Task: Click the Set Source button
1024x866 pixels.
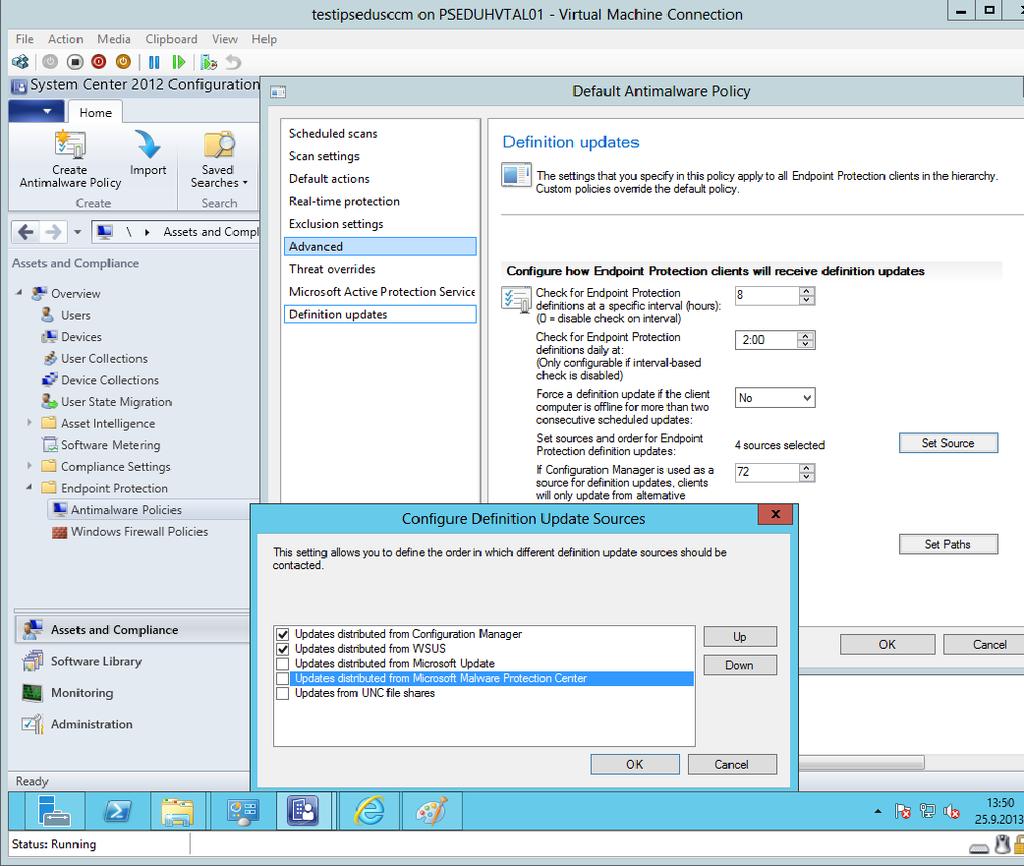Action: [x=948, y=443]
